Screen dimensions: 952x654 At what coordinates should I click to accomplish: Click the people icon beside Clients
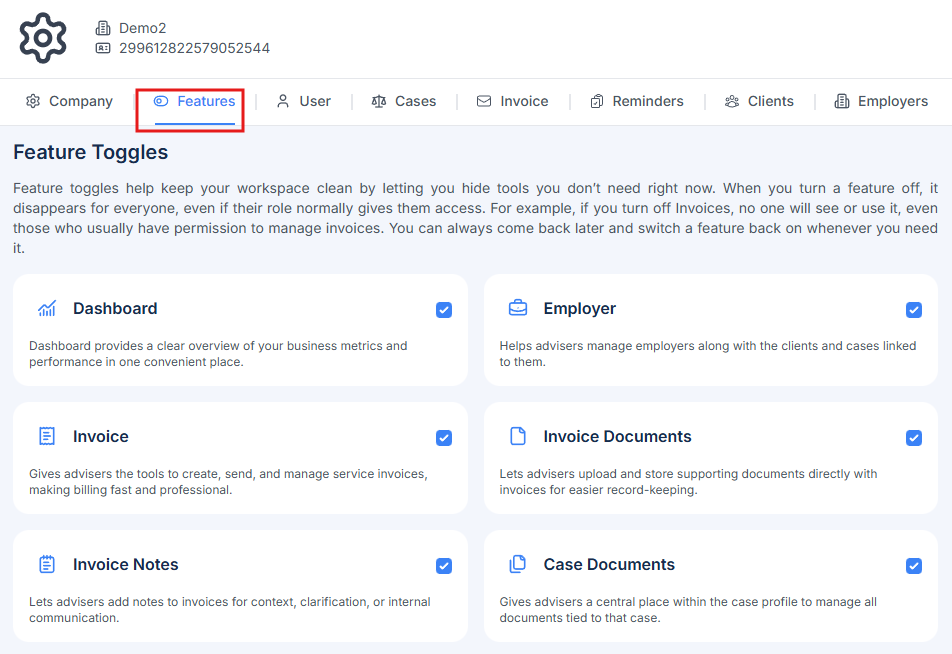(732, 101)
